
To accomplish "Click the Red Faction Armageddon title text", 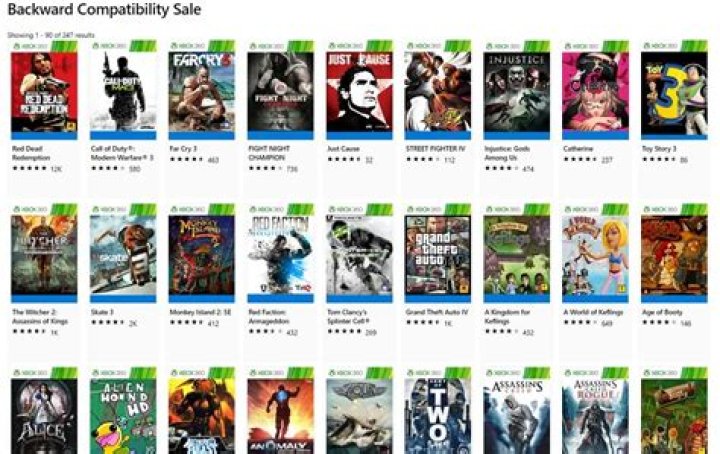I will [x=269, y=316].
